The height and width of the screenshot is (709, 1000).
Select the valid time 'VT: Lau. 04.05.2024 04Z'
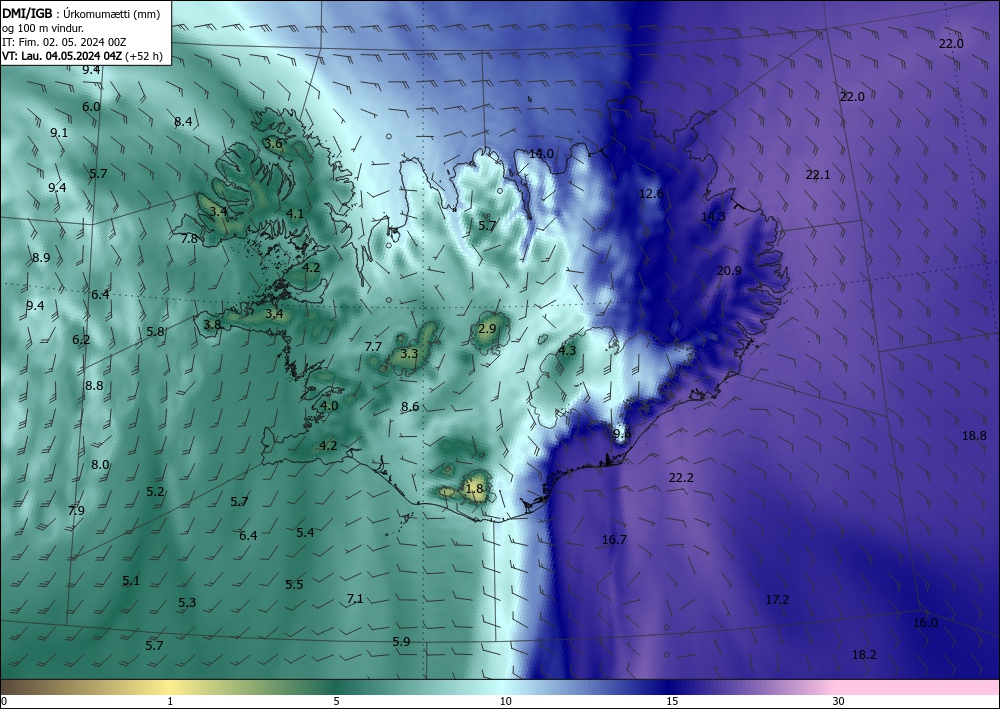(x=62, y=56)
